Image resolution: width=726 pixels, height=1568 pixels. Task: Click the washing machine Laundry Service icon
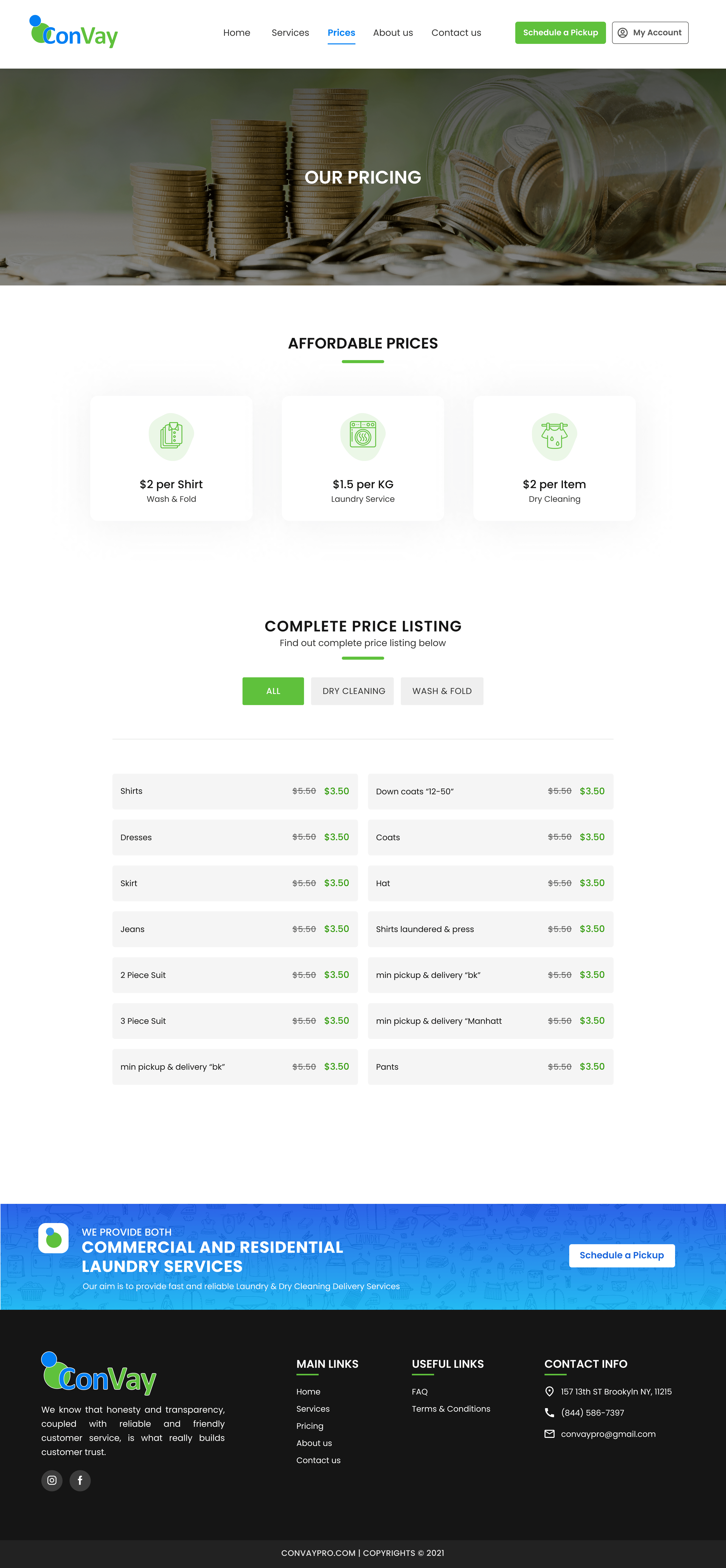pos(363,436)
